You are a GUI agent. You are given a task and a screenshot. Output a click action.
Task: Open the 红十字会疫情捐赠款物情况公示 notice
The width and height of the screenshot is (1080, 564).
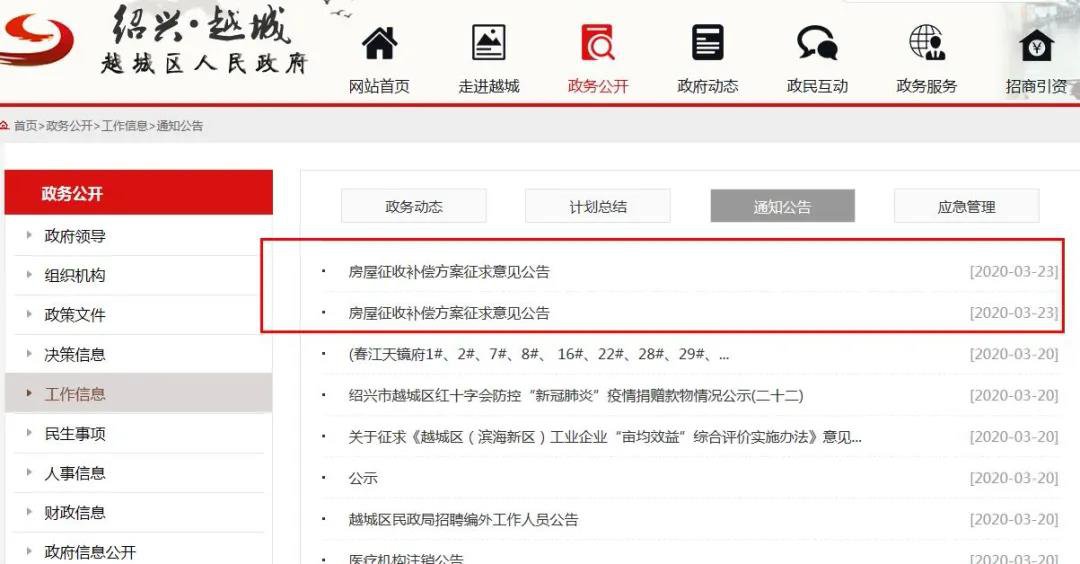click(x=576, y=396)
